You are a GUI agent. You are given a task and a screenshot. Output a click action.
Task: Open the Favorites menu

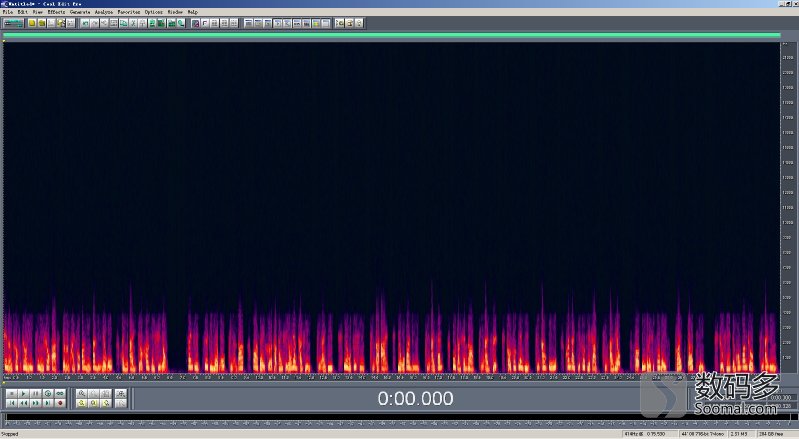(x=128, y=12)
